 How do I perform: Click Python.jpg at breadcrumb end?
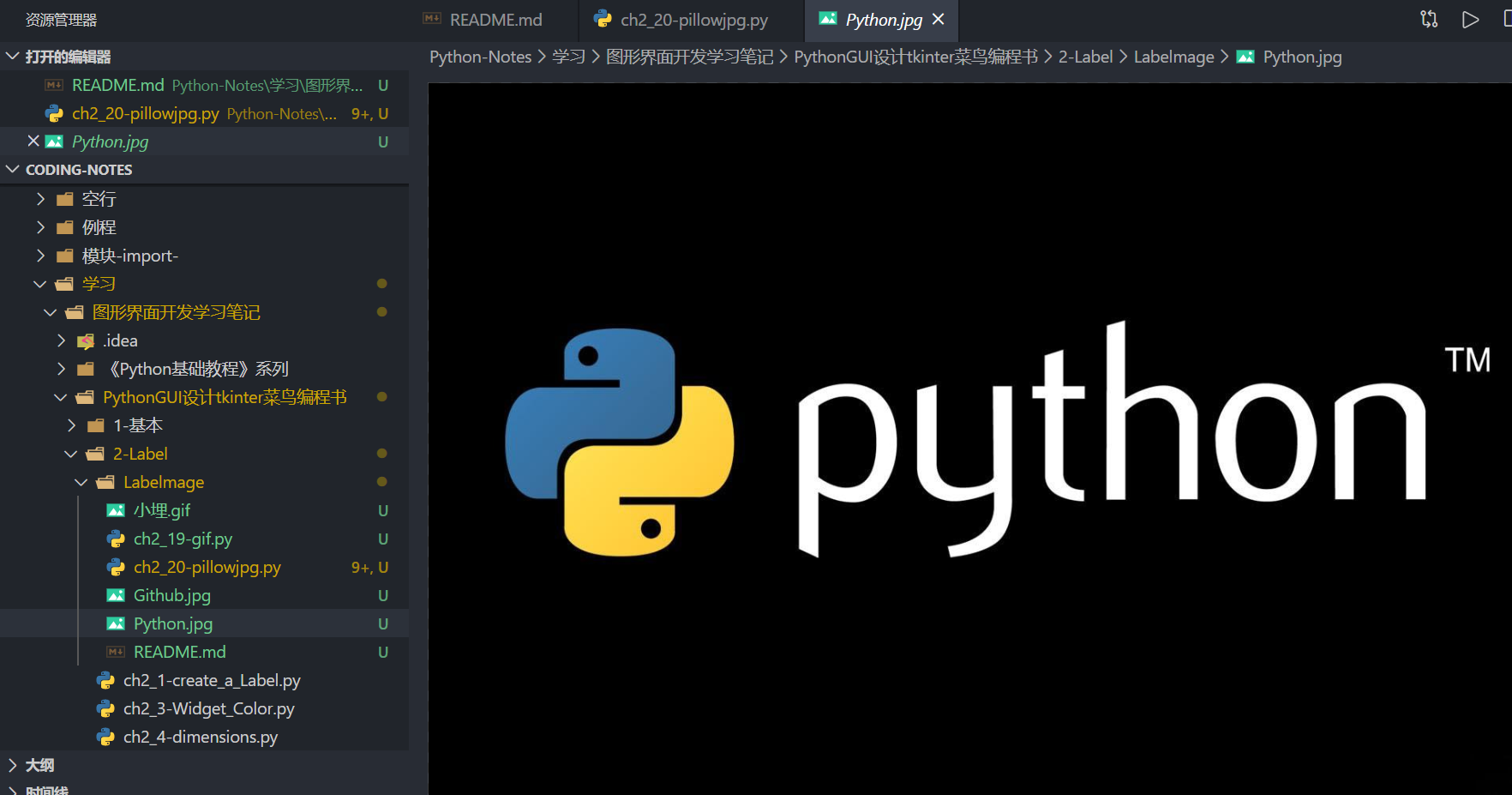point(1302,57)
